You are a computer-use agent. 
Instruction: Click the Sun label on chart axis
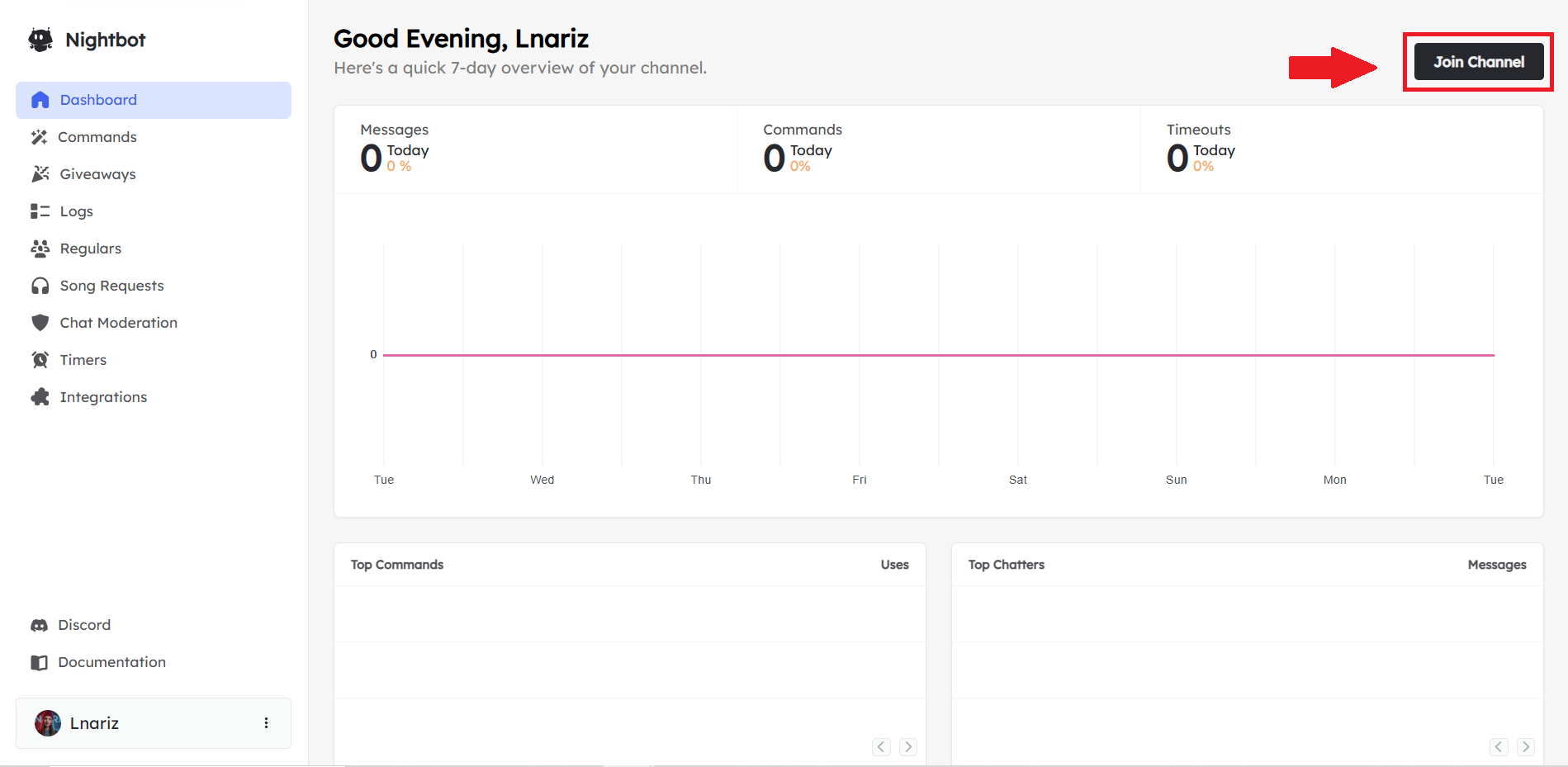[x=1177, y=480]
